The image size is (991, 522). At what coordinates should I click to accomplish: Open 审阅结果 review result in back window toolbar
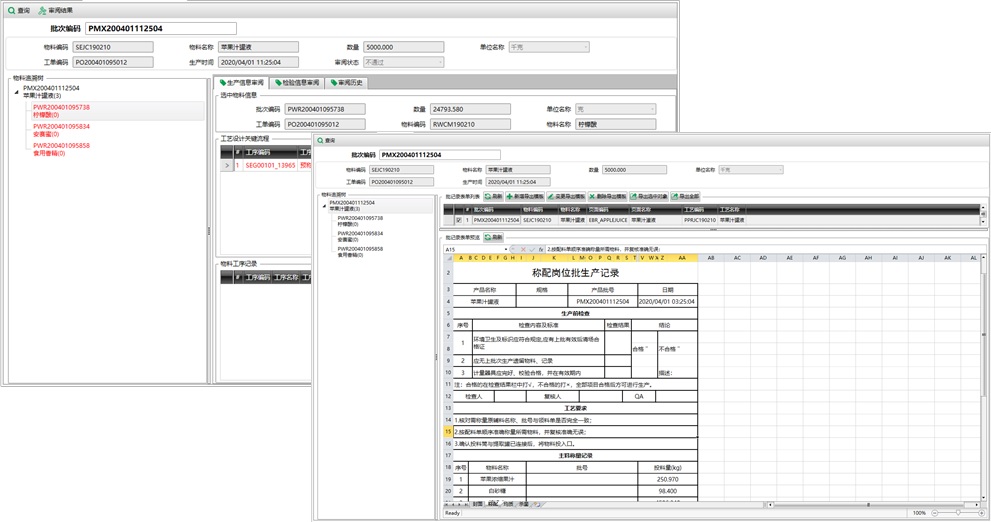click(x=56, y=10)
